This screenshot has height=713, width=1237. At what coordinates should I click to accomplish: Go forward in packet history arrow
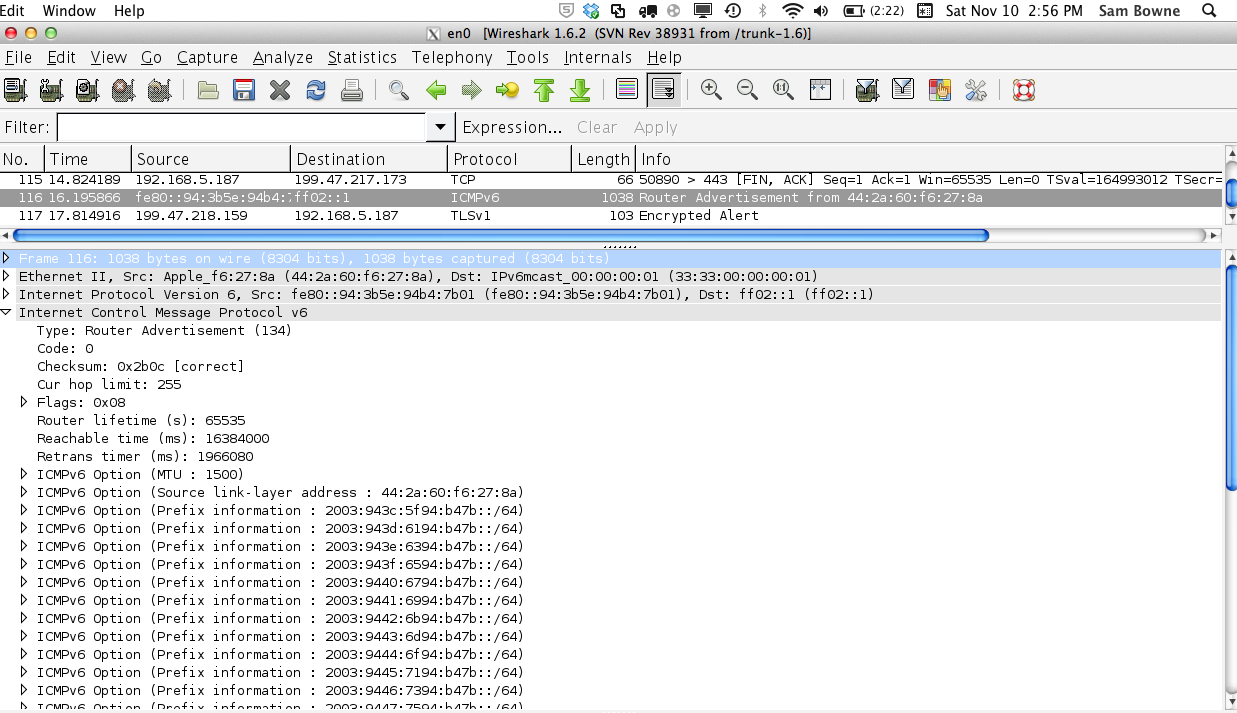coord(472,91)
